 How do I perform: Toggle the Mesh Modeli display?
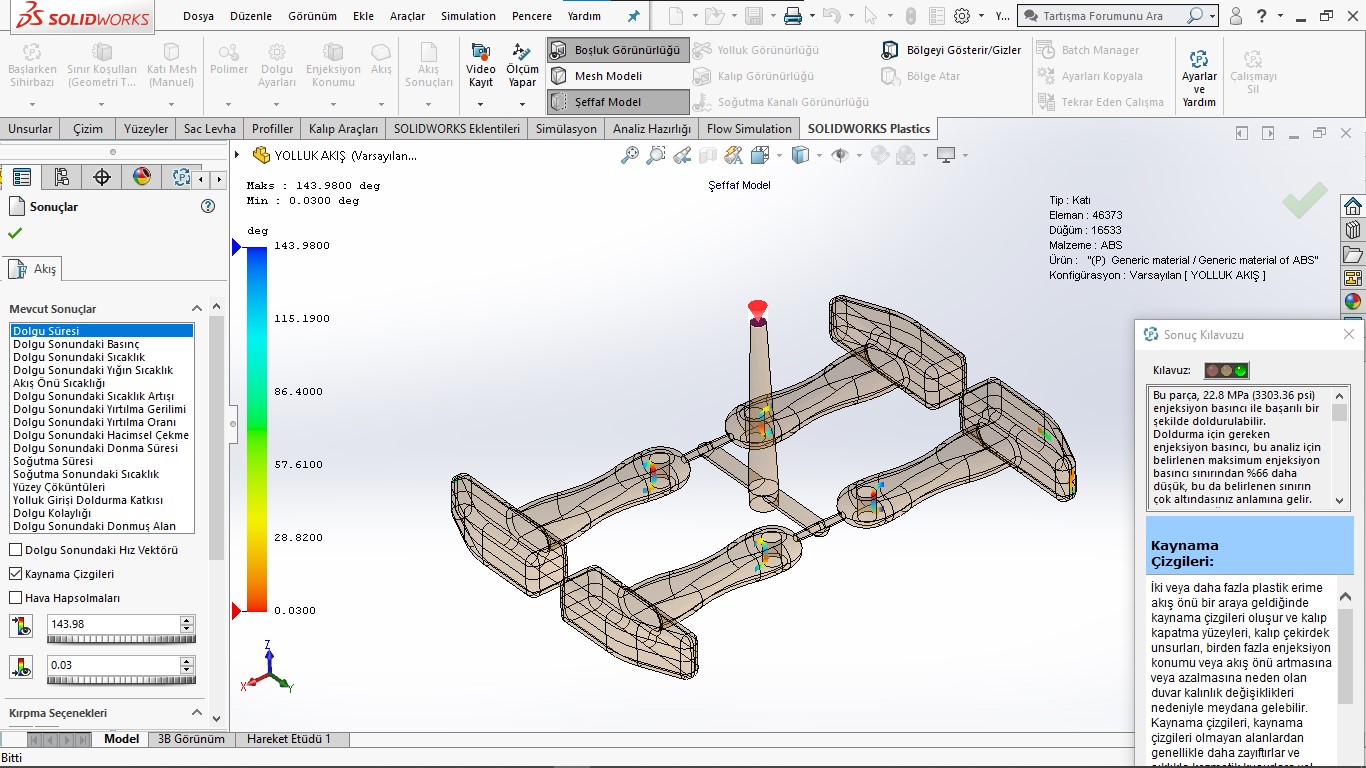[x=618, y=76]
